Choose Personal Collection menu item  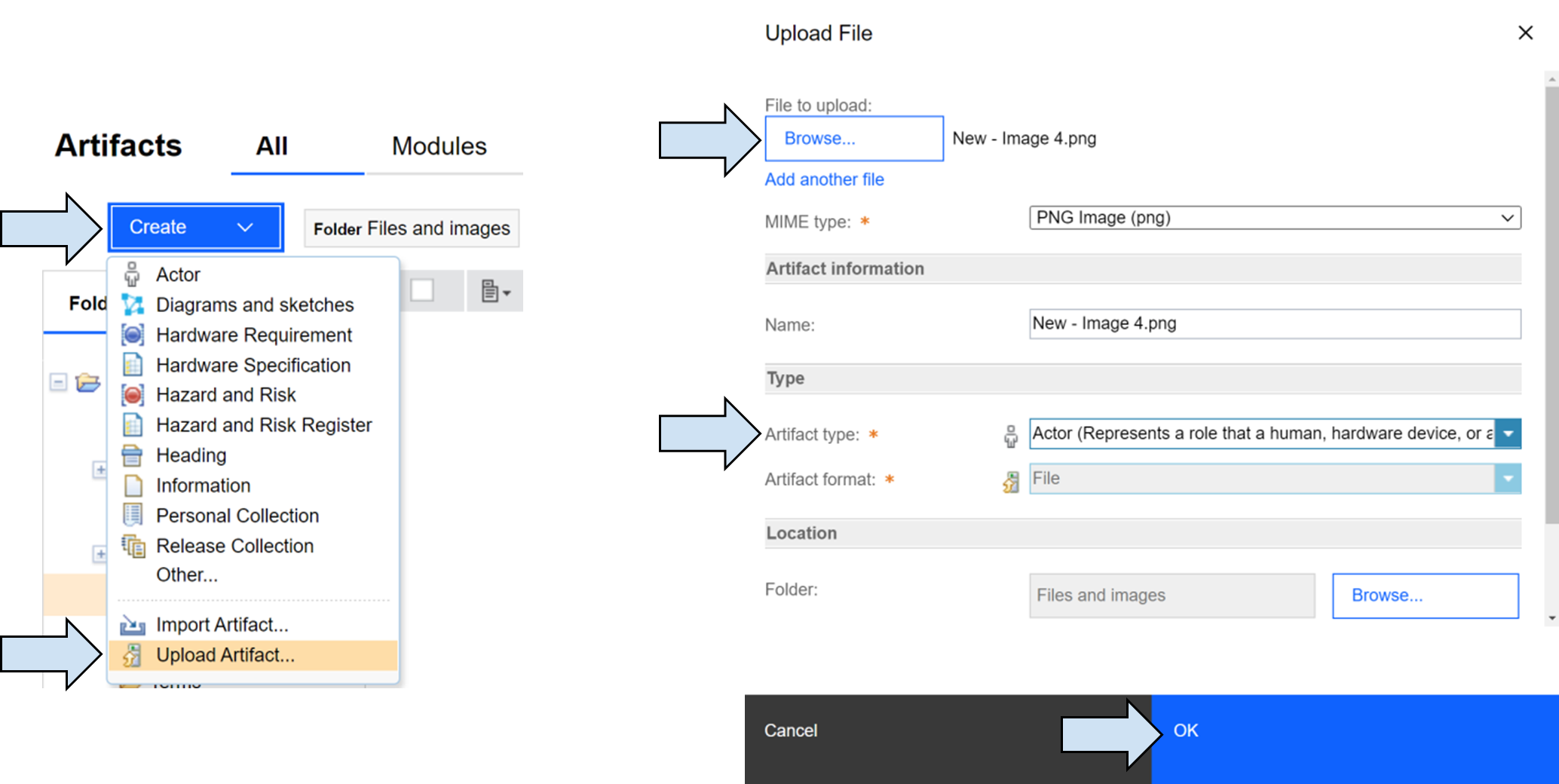point(253,516)
